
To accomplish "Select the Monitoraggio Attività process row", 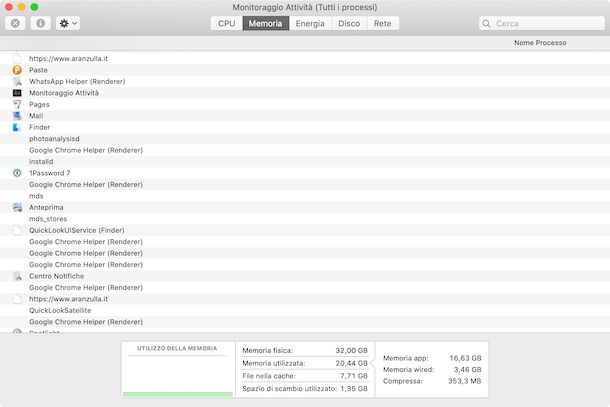I will click(305, 93).
